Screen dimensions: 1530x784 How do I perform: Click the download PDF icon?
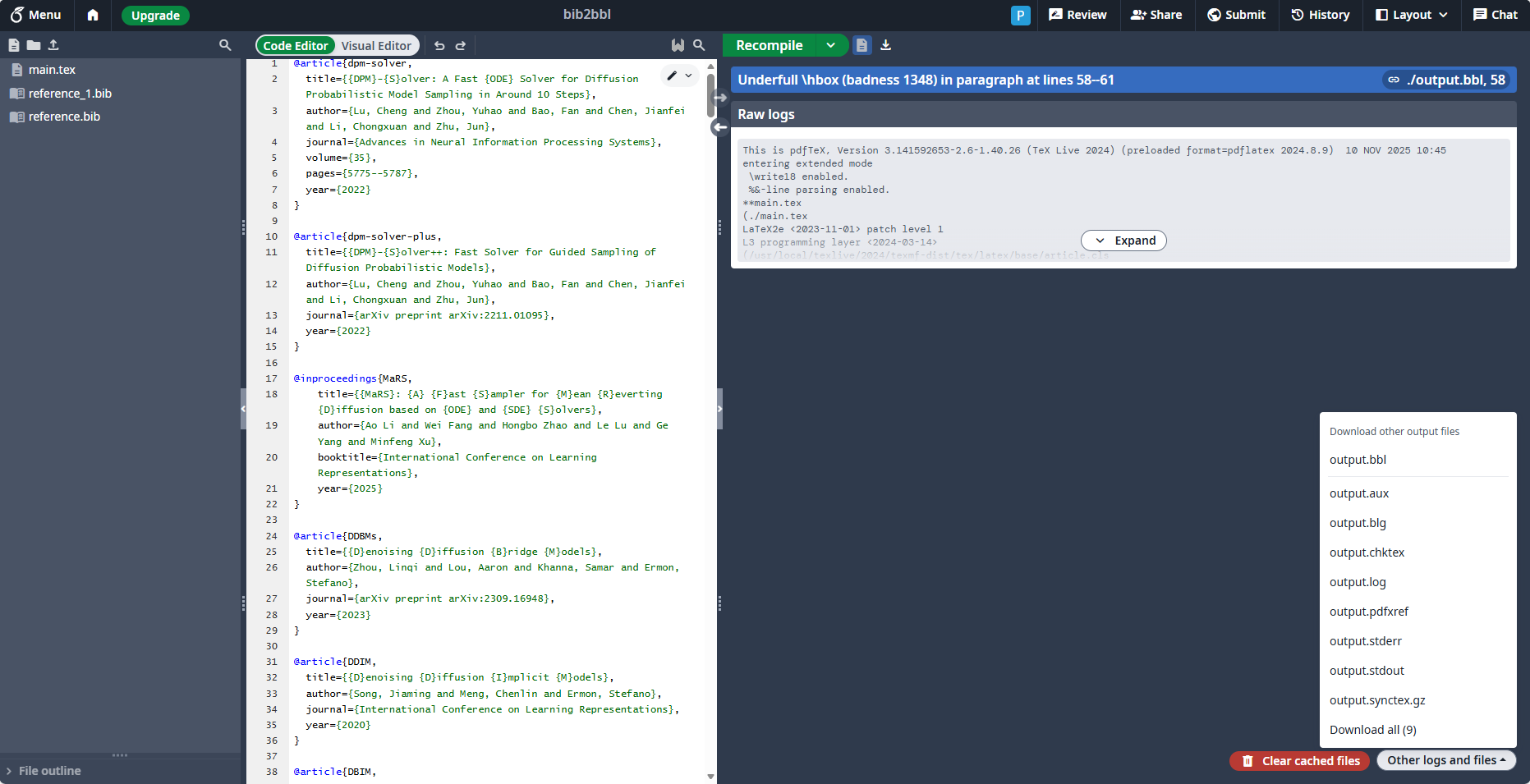[885, 45]
